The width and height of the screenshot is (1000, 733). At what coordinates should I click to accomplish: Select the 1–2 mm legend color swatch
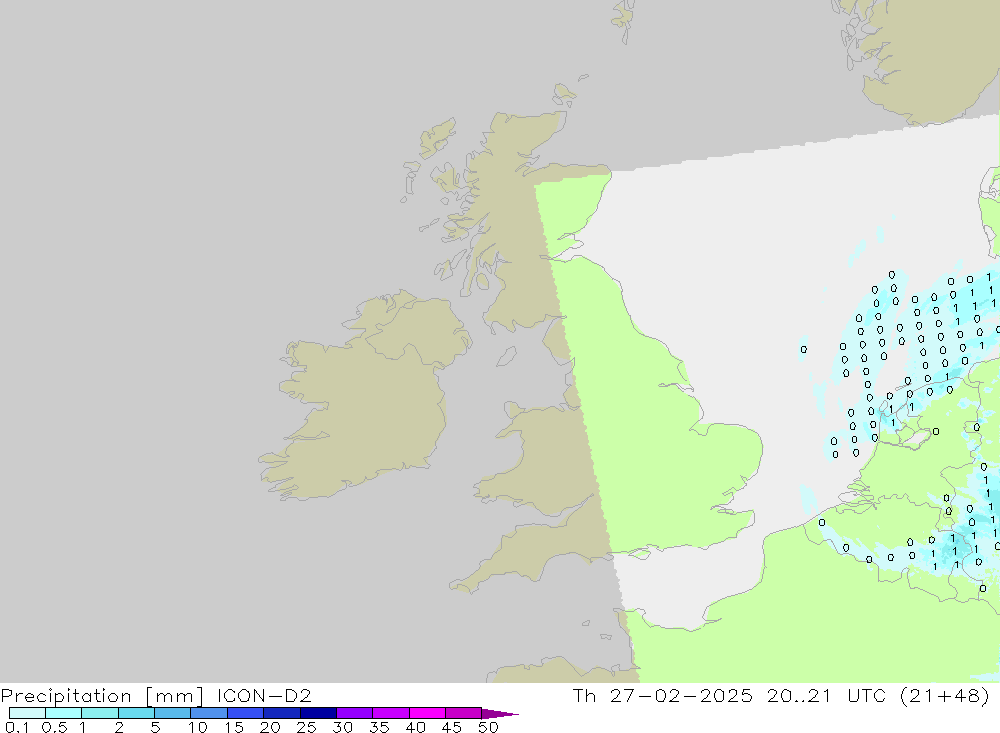(99, 713)
